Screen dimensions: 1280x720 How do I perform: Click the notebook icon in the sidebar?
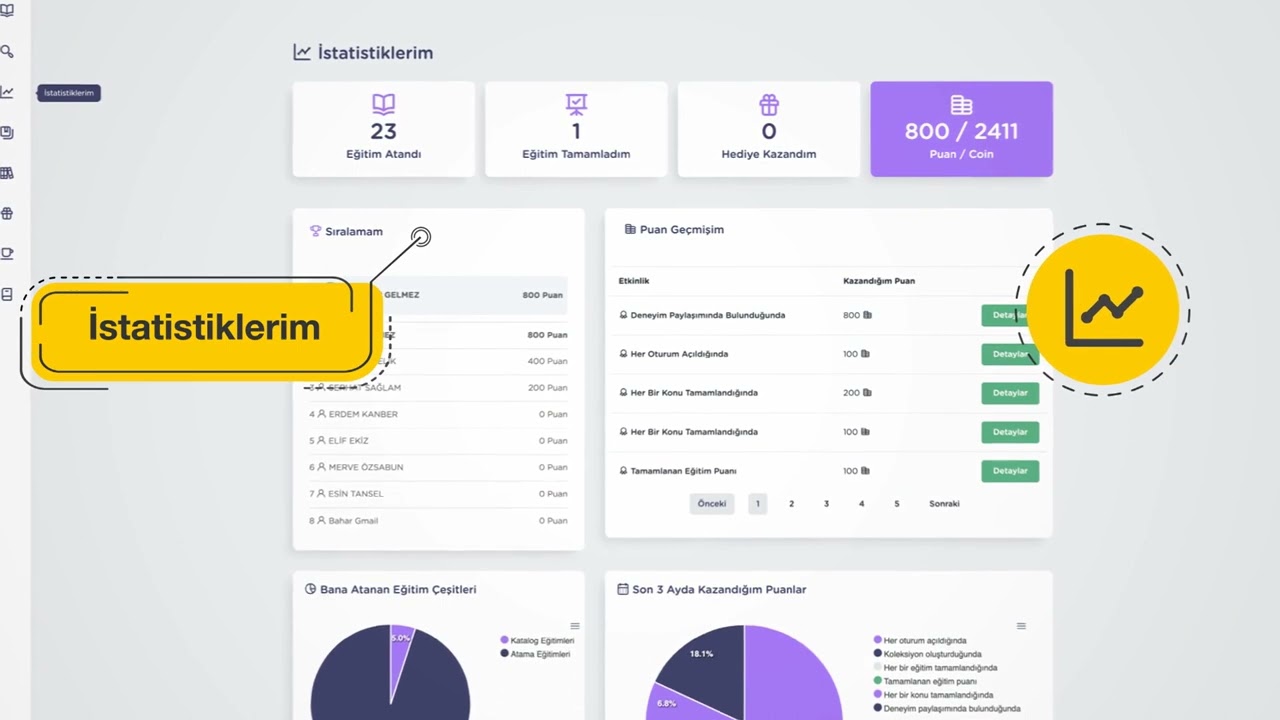7,294
